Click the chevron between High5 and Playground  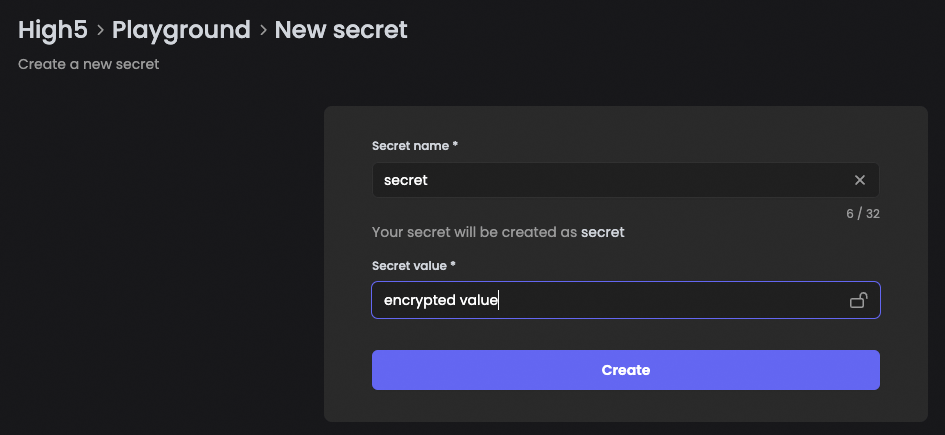point(100,31)
